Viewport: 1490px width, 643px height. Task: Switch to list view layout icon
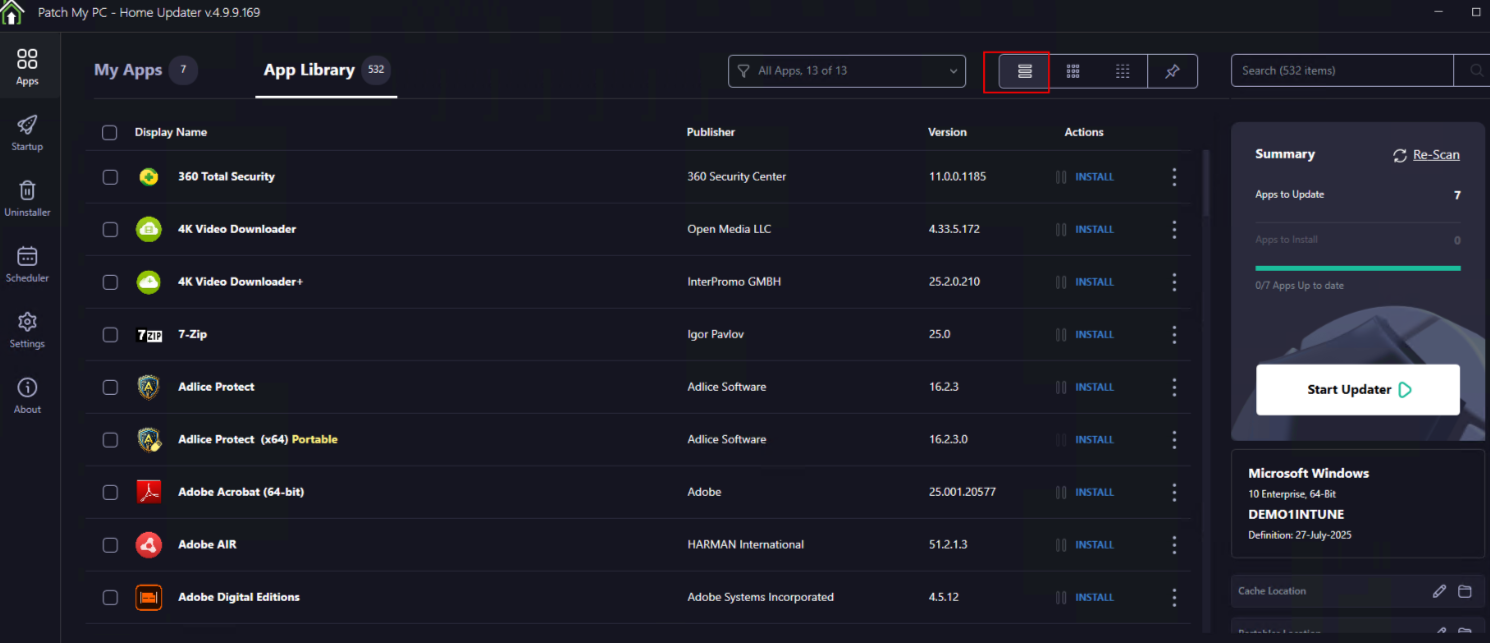1024,71
